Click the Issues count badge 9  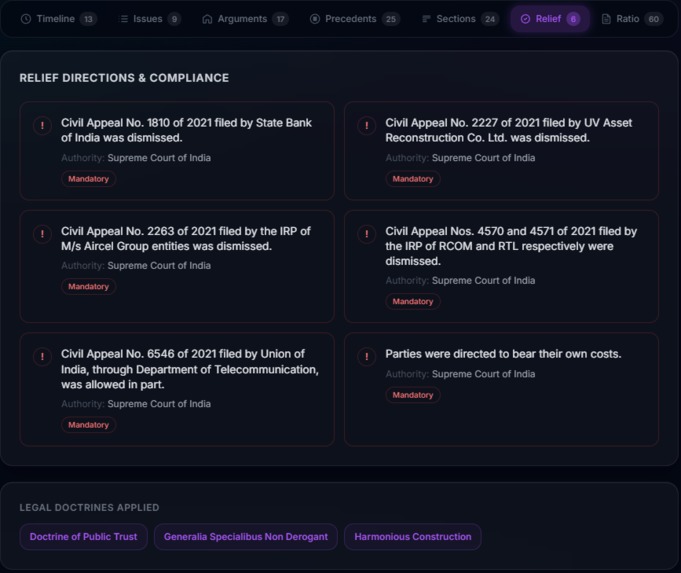tap(174, 19)
